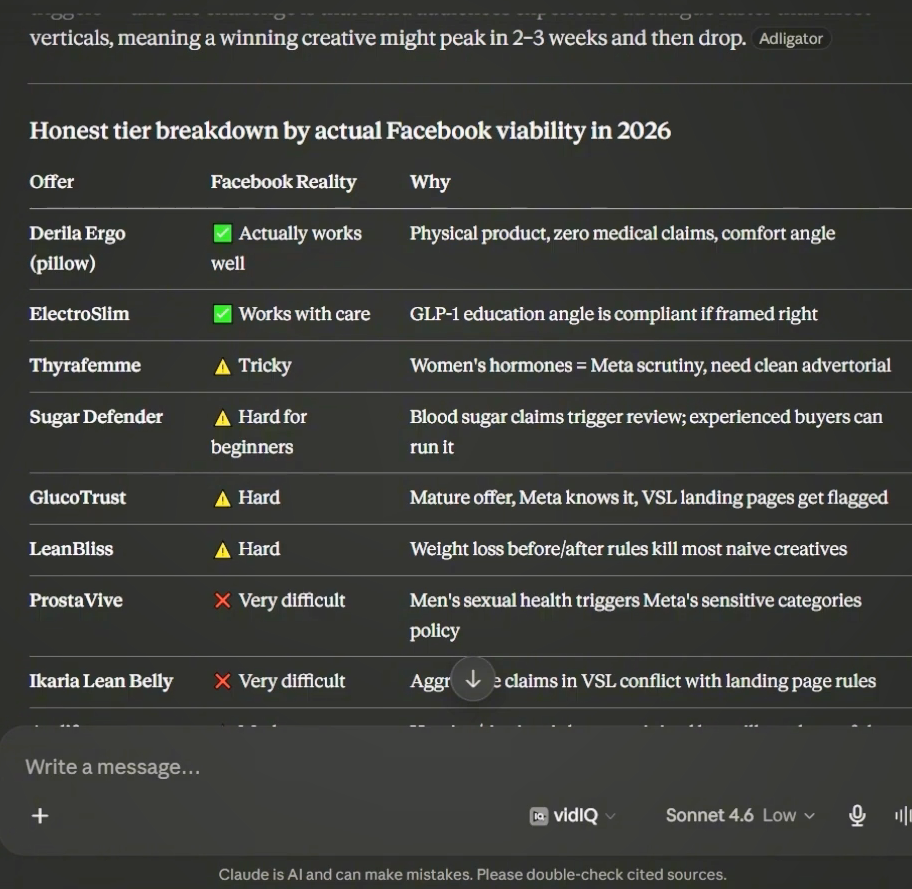Click the warning icon in LeanBliss row
Image resolution: width=912 pixels, height=889 pixels.
pyautogui.click(x=222, y=550)
